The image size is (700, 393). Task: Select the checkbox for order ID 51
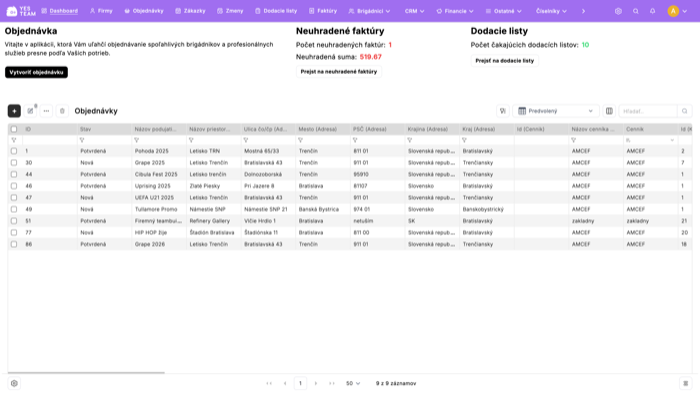[14, 221]
